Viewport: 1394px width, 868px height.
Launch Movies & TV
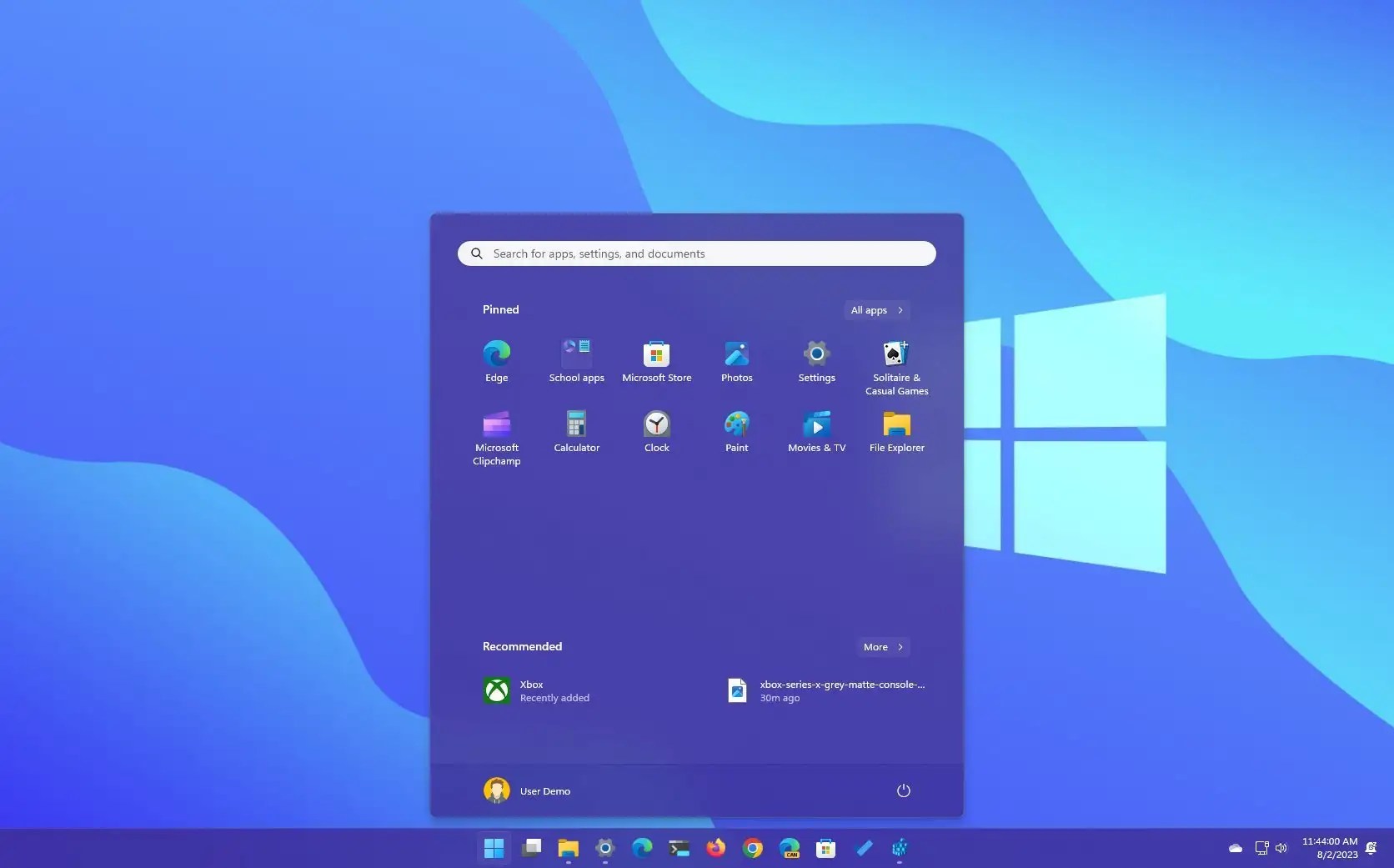[816, 431]
